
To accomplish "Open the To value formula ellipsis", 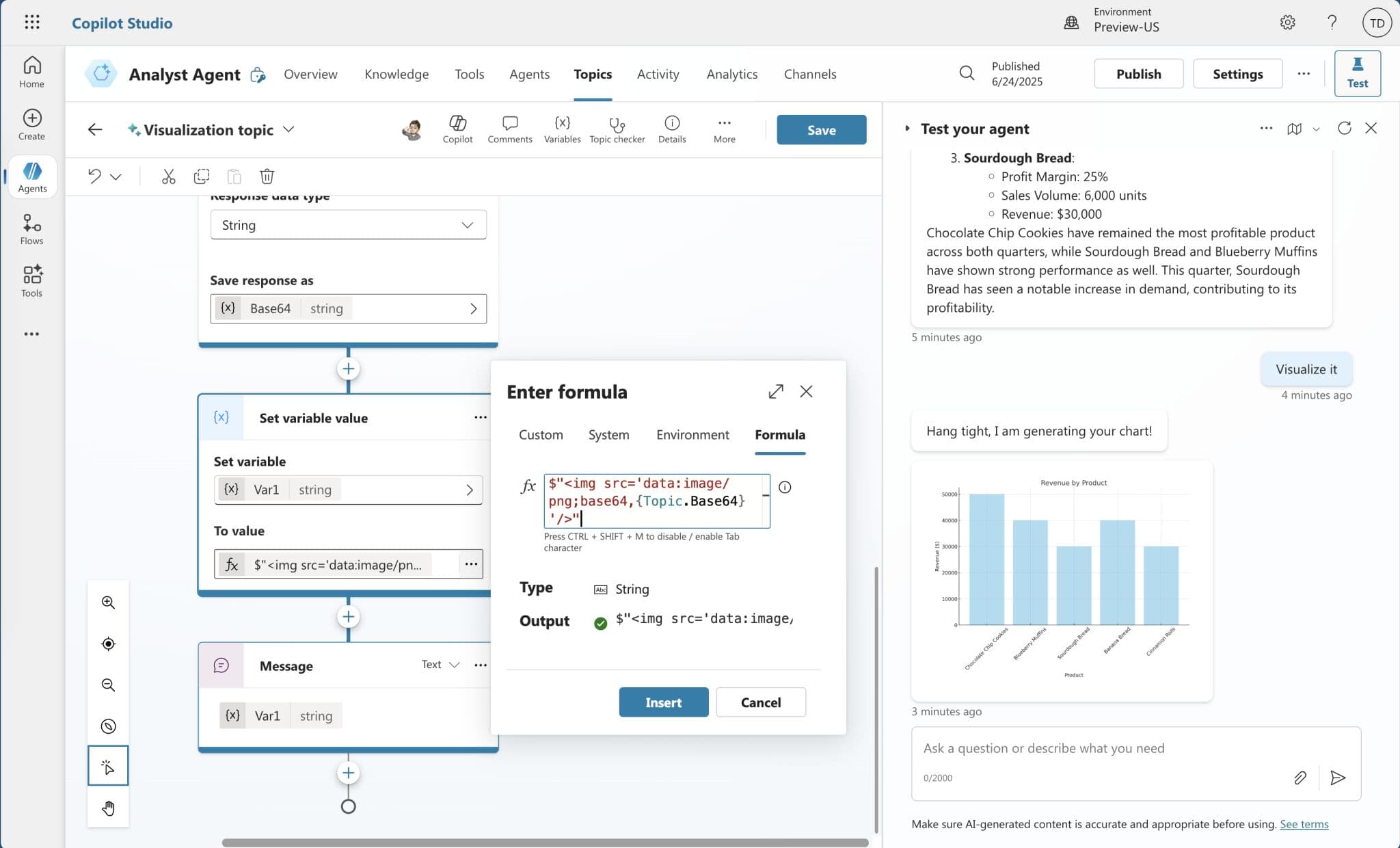I will coord(470,564).
